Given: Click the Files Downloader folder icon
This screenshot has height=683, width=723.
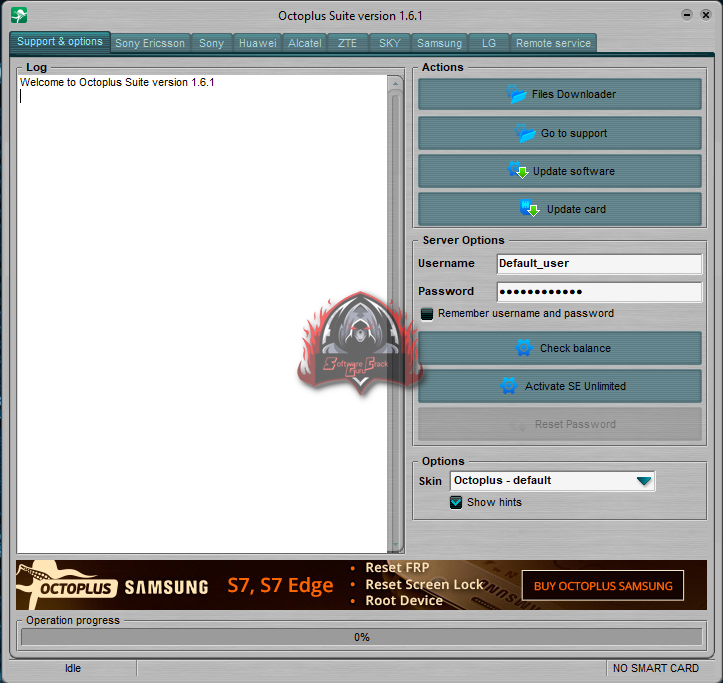Looking at the screenshot, I should [x=516, y=94].
